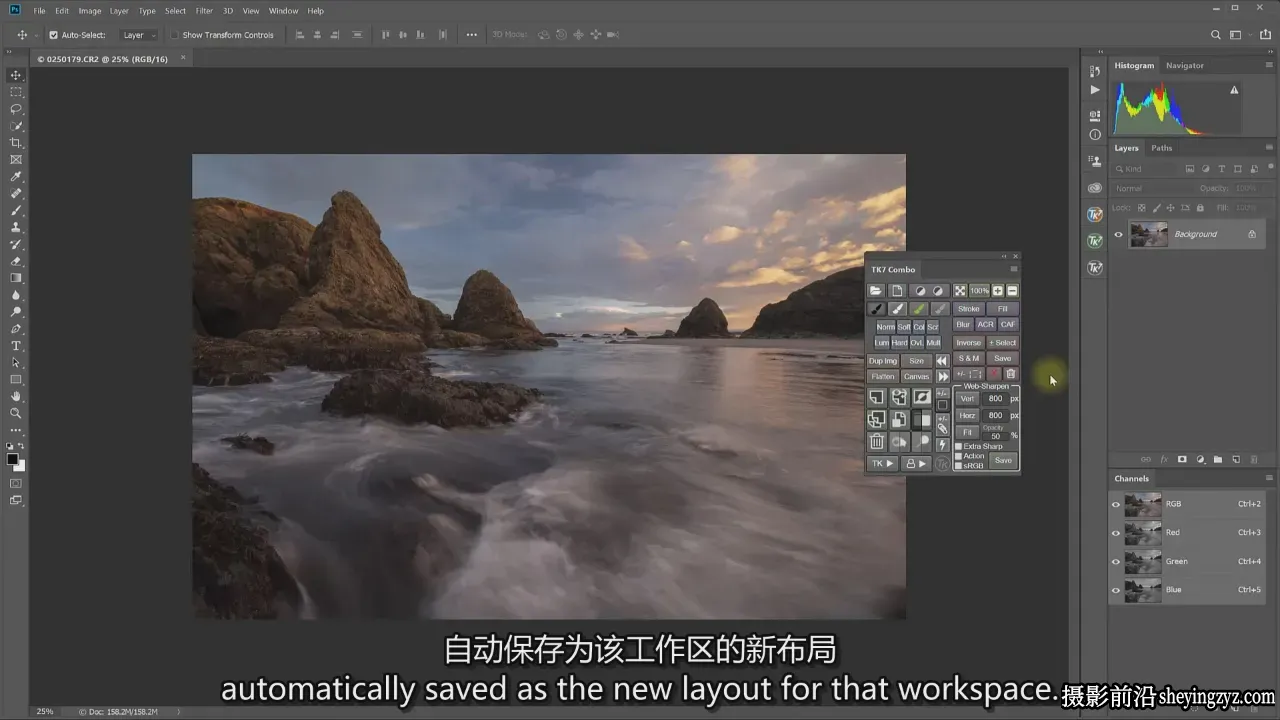Image resolution: width=1280 pixels, height=720 pixels.
Task: Open the Filter menu
Action: [204, 11]
